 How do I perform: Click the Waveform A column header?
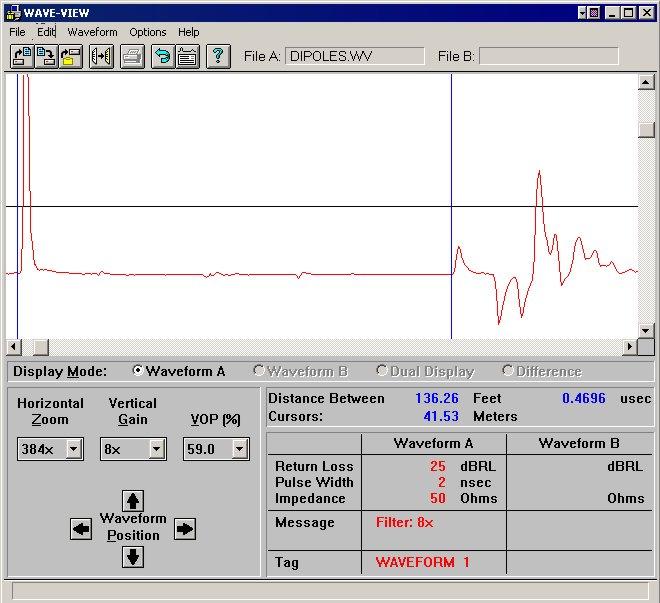pyautogui.click(x=433, y=443)
